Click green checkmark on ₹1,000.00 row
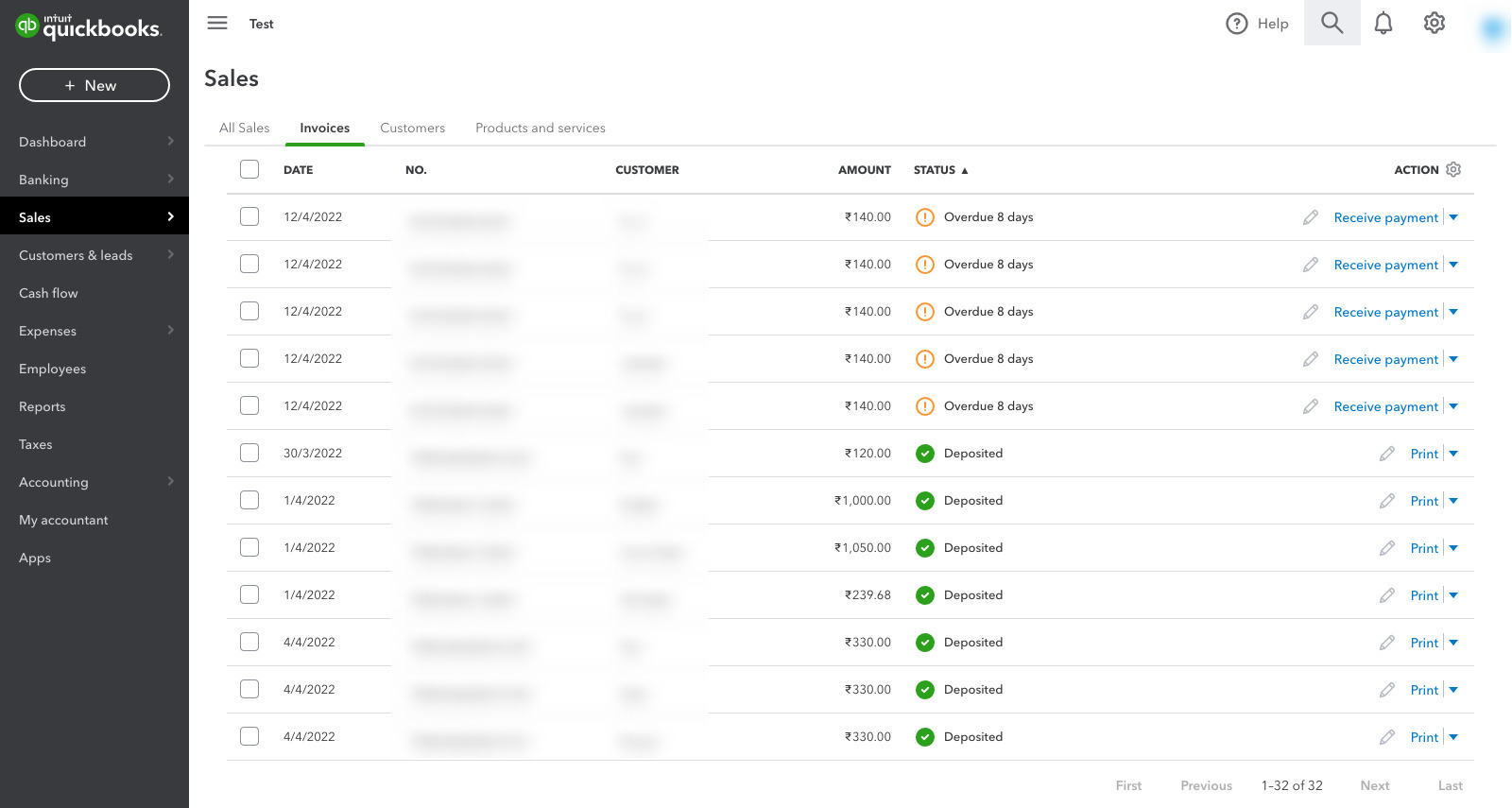The width and height of the screenshot is (1512, 808). point(925,501)
